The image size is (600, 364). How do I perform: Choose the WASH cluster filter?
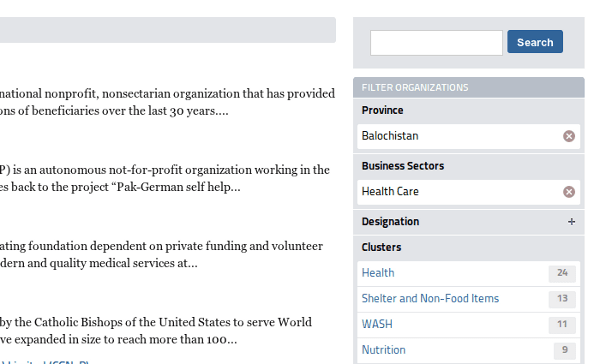(377, 324)
